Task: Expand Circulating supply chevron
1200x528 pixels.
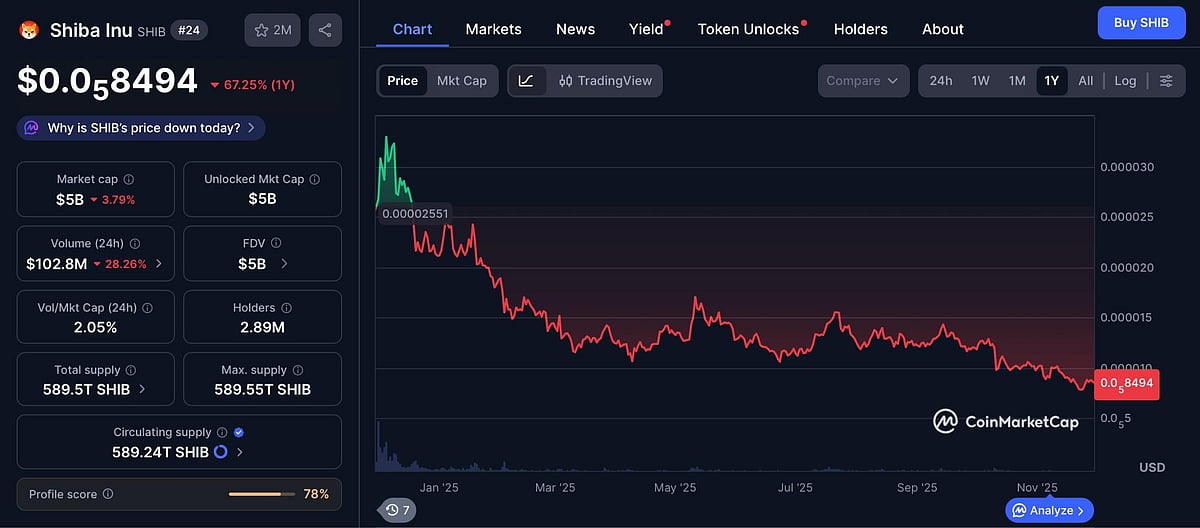Action: (240, 452)
